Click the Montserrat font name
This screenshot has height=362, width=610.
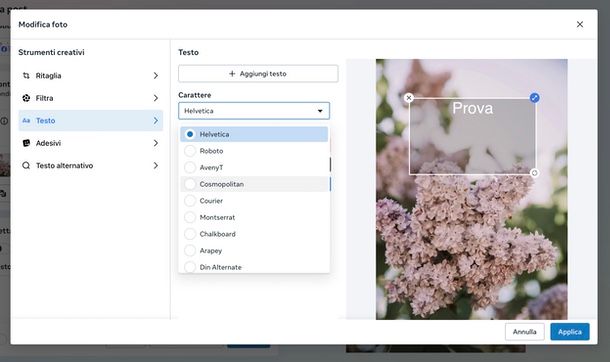coord(217,217)
